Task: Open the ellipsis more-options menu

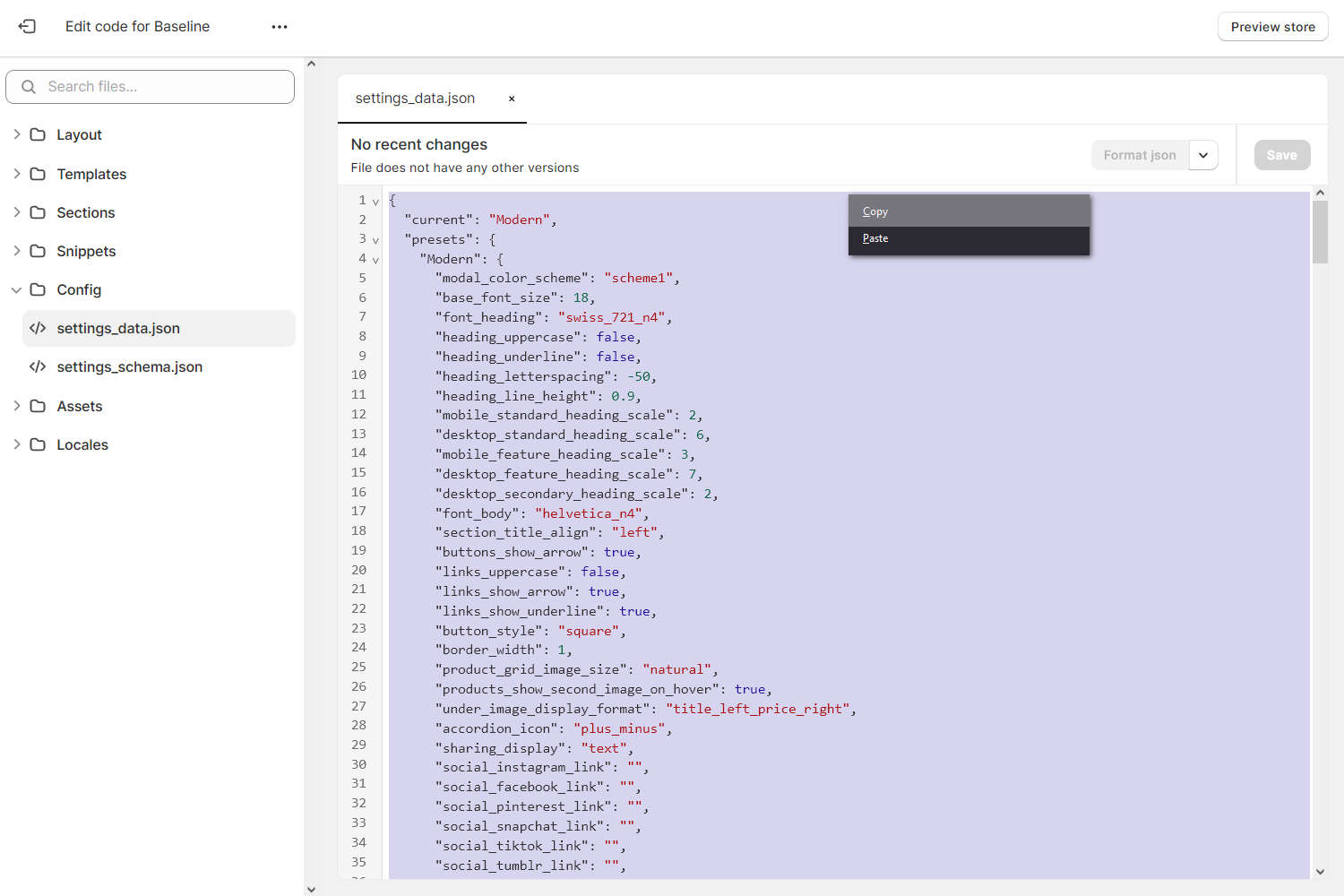Action: point(279,26)
